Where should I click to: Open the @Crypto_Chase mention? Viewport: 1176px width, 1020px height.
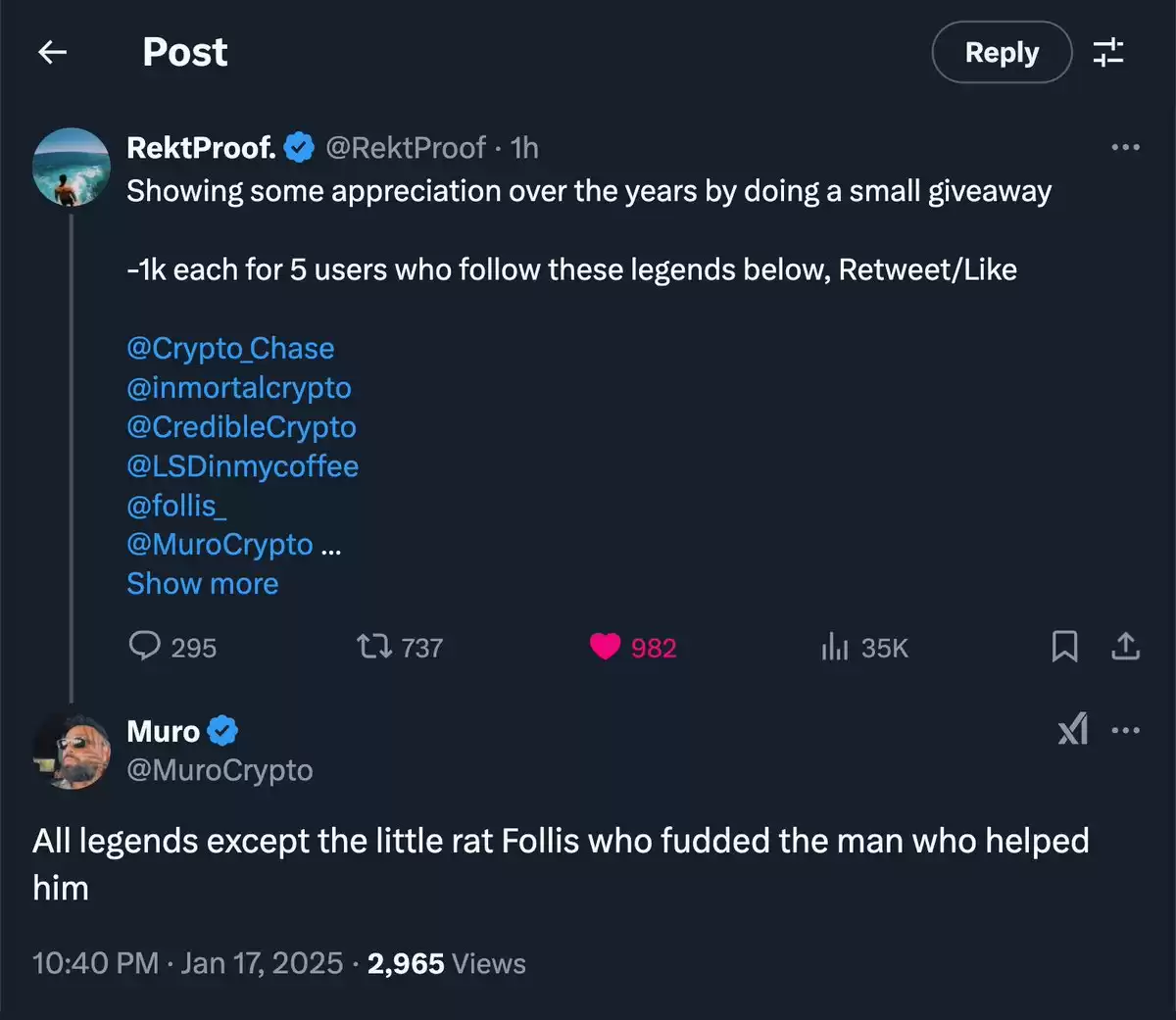tap(230, 348)
